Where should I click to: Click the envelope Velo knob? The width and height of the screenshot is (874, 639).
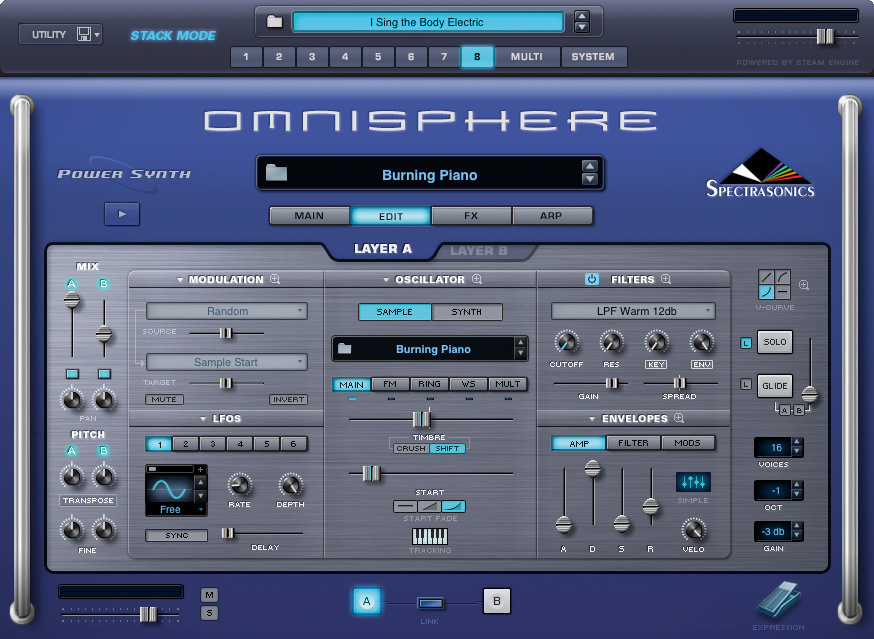693,529
